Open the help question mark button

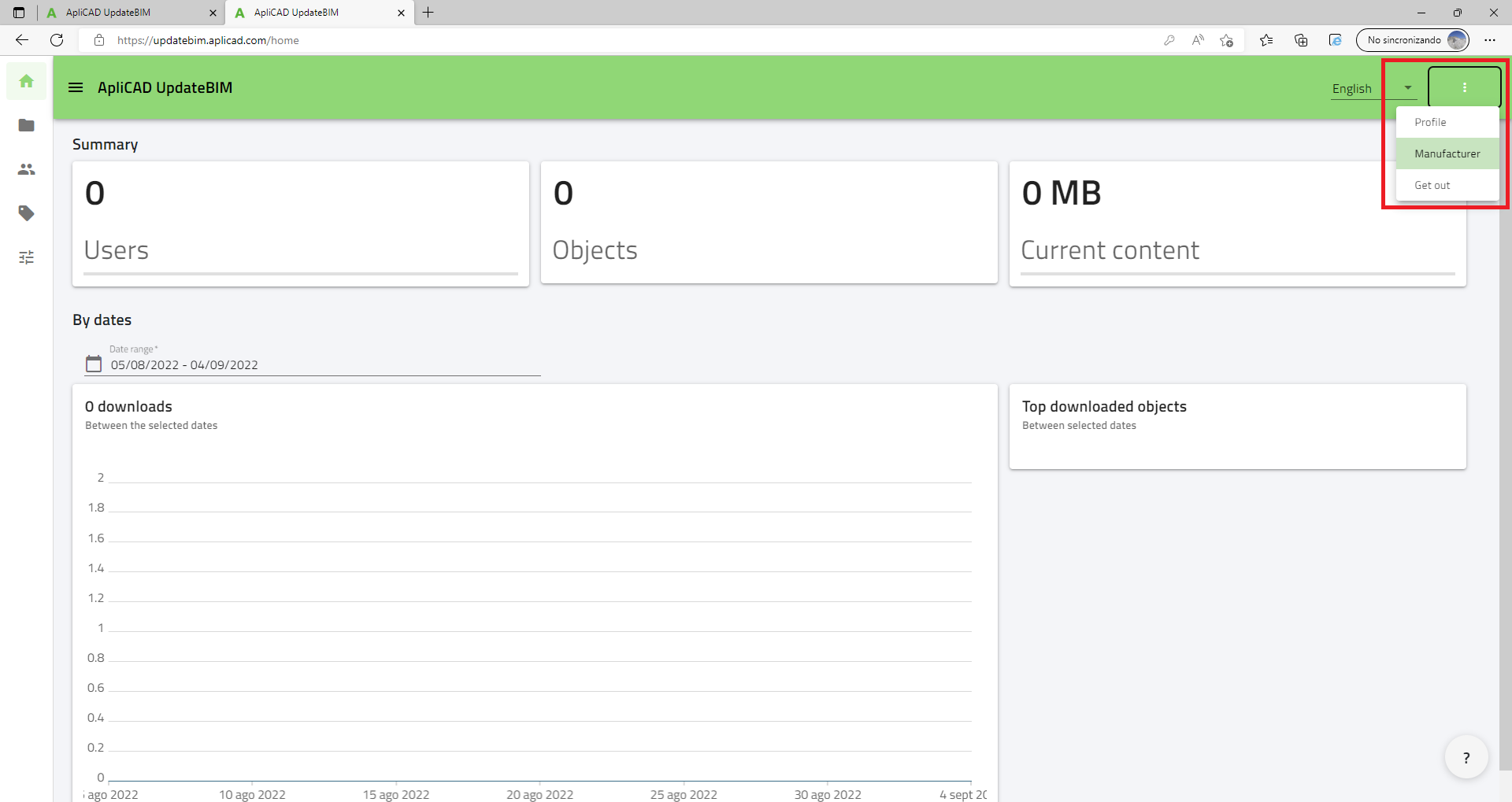(1466, 757)
